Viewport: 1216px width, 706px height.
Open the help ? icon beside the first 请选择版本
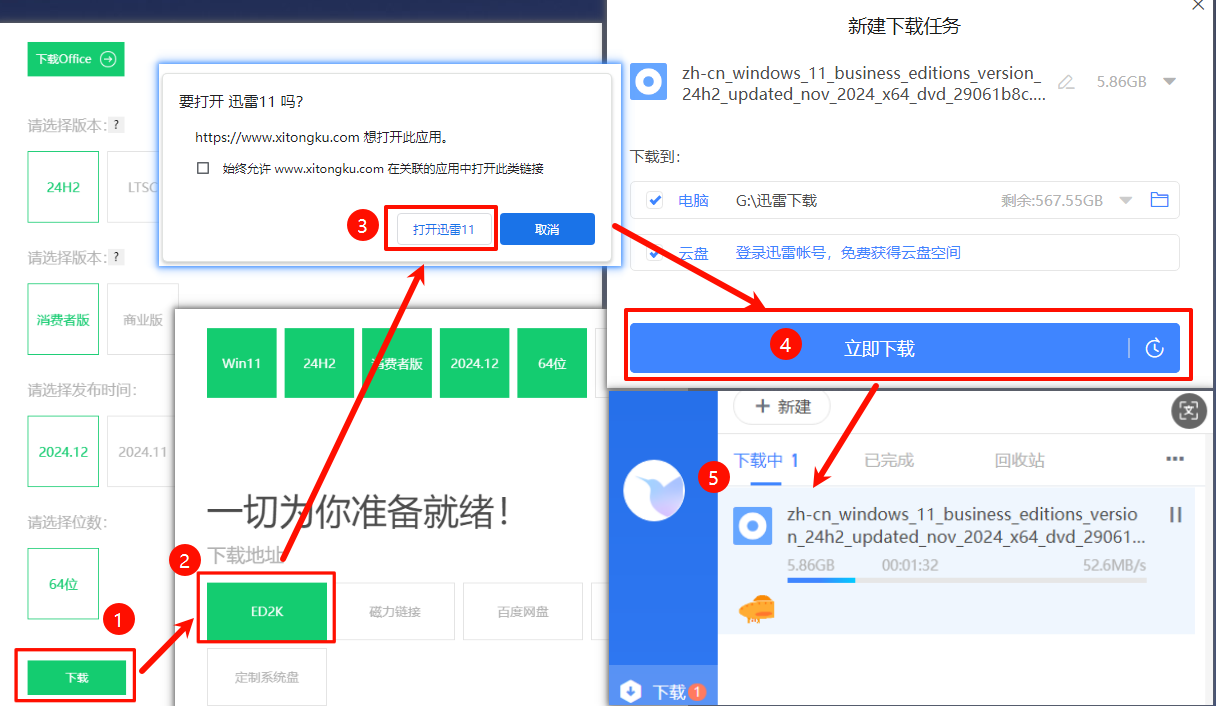point(116,125)
